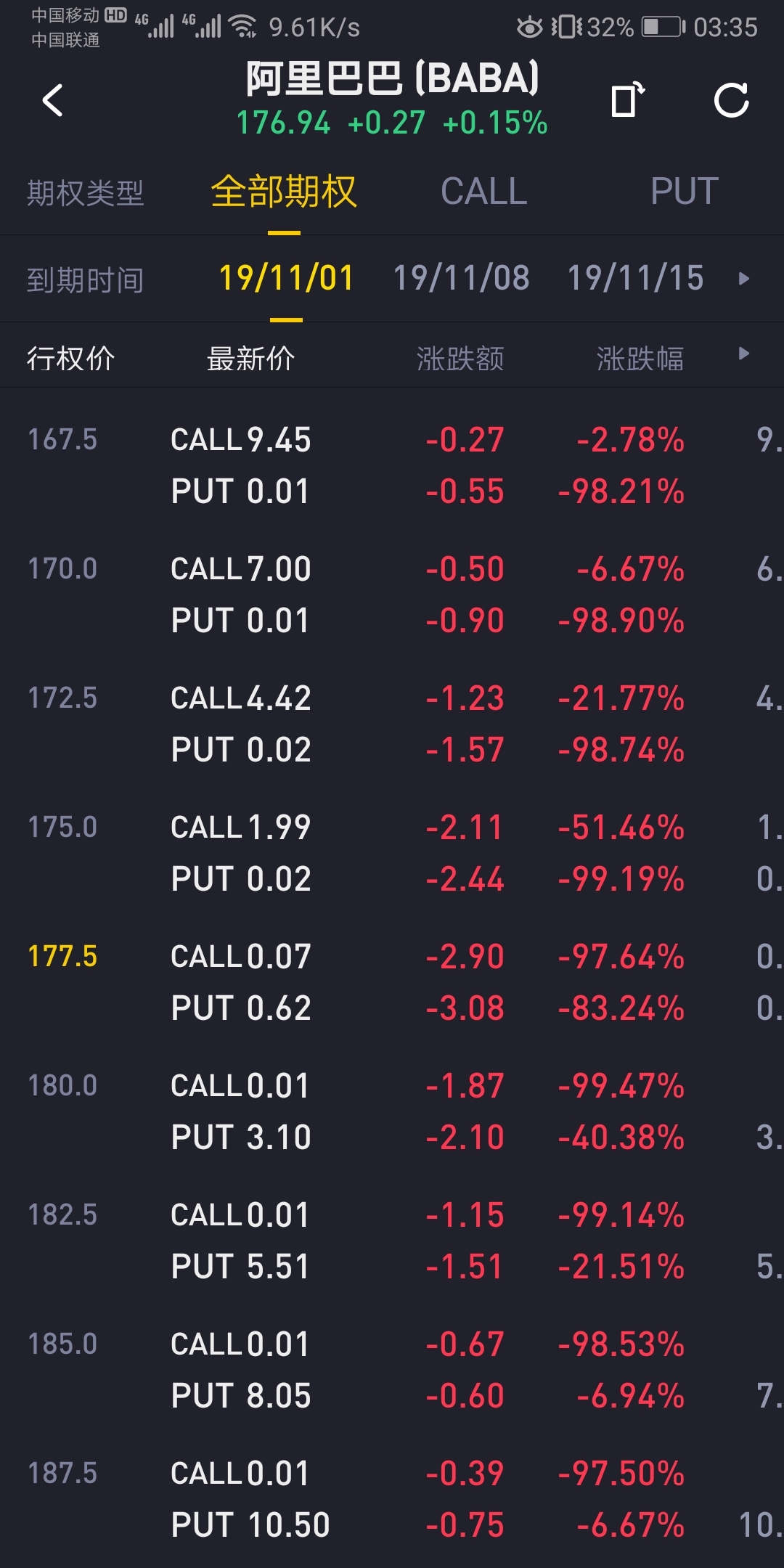The width and height of the screenshot is (784, 1568).
Task: Switch to the PUT options tab
Action: pyautogui.click(x=684, y=192)
